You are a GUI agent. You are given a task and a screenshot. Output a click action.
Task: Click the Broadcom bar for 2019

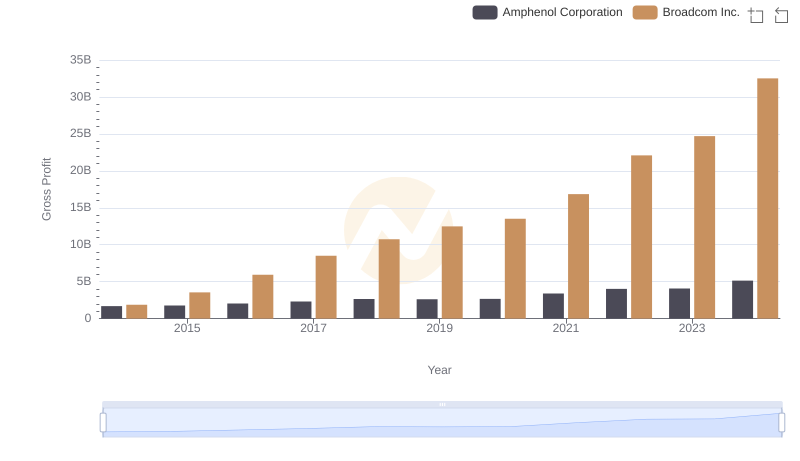(452, 272)
